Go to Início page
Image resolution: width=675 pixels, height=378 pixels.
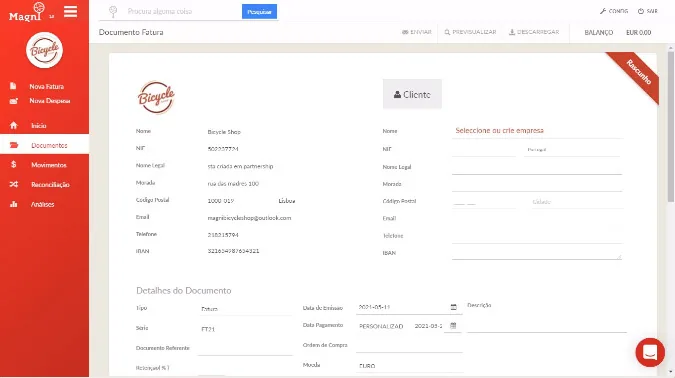[39, 126]
